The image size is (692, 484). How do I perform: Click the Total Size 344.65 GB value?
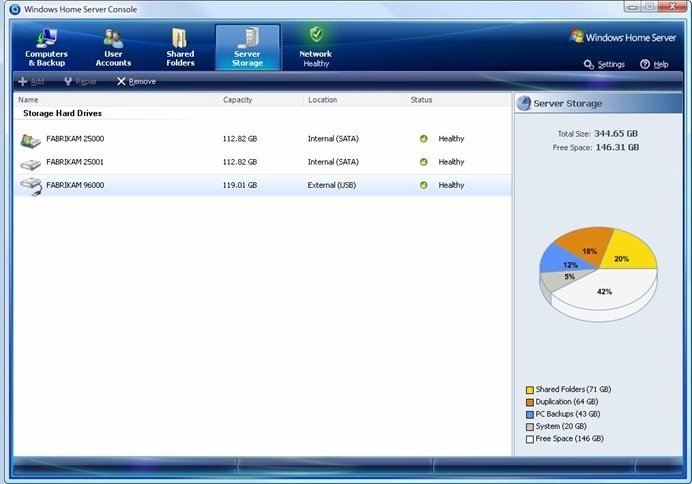[x=616, y=133]
